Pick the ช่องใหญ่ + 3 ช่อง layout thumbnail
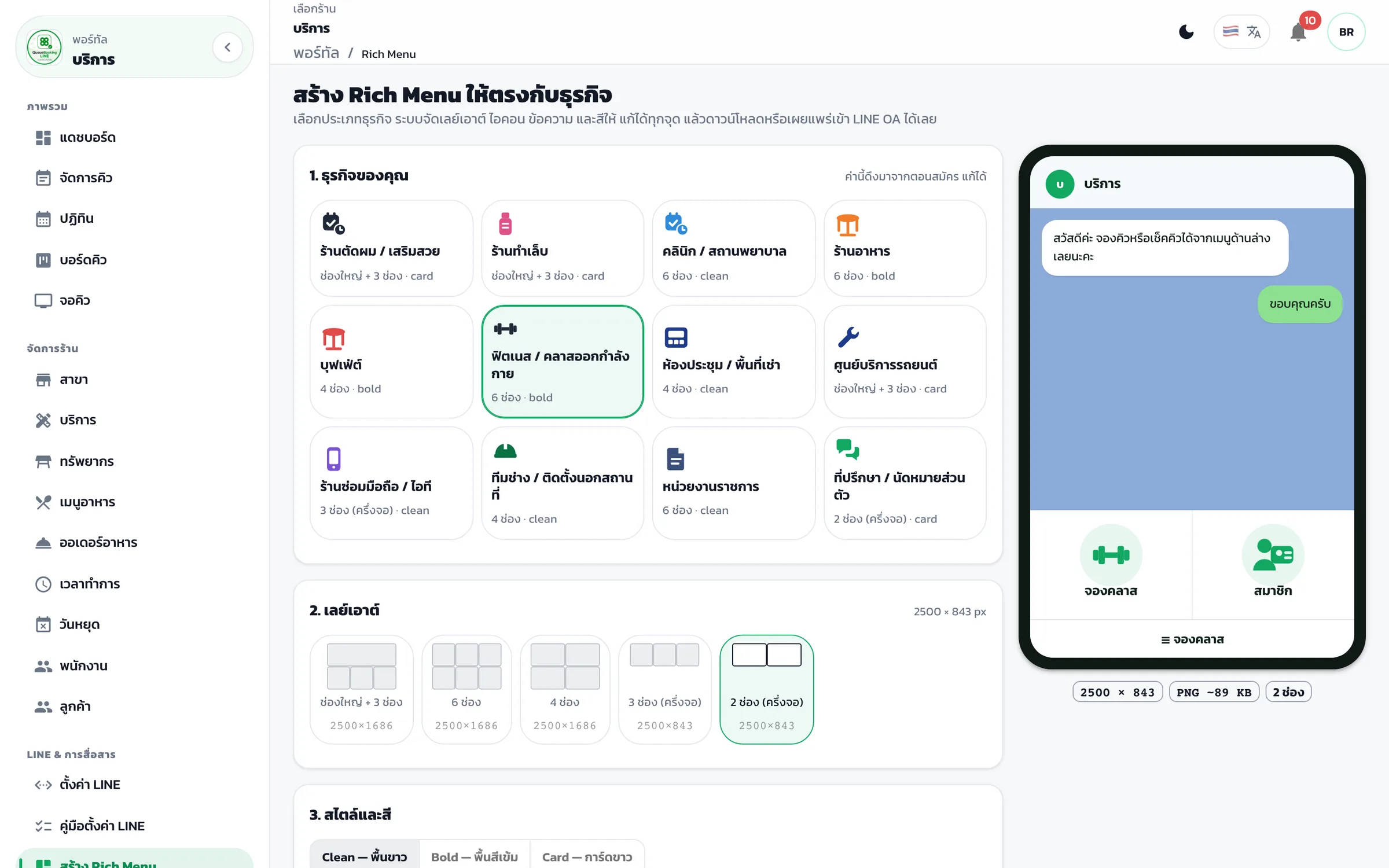This screenshot has width=1389, height=868. pyautogui.click(x=362, y=689)
